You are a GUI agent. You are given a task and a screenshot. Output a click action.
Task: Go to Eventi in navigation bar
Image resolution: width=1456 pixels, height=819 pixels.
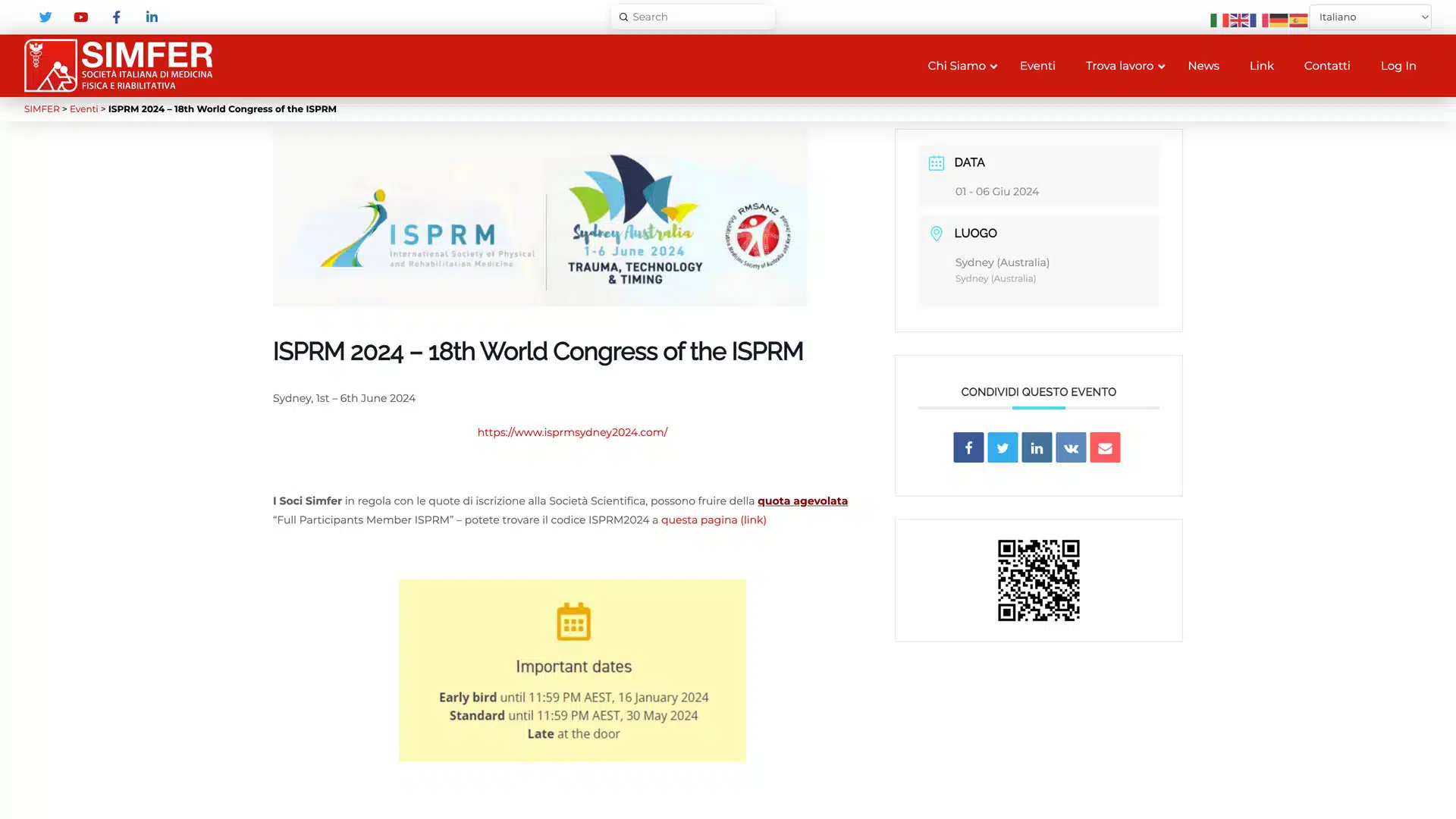click(x=1037, y=66)
